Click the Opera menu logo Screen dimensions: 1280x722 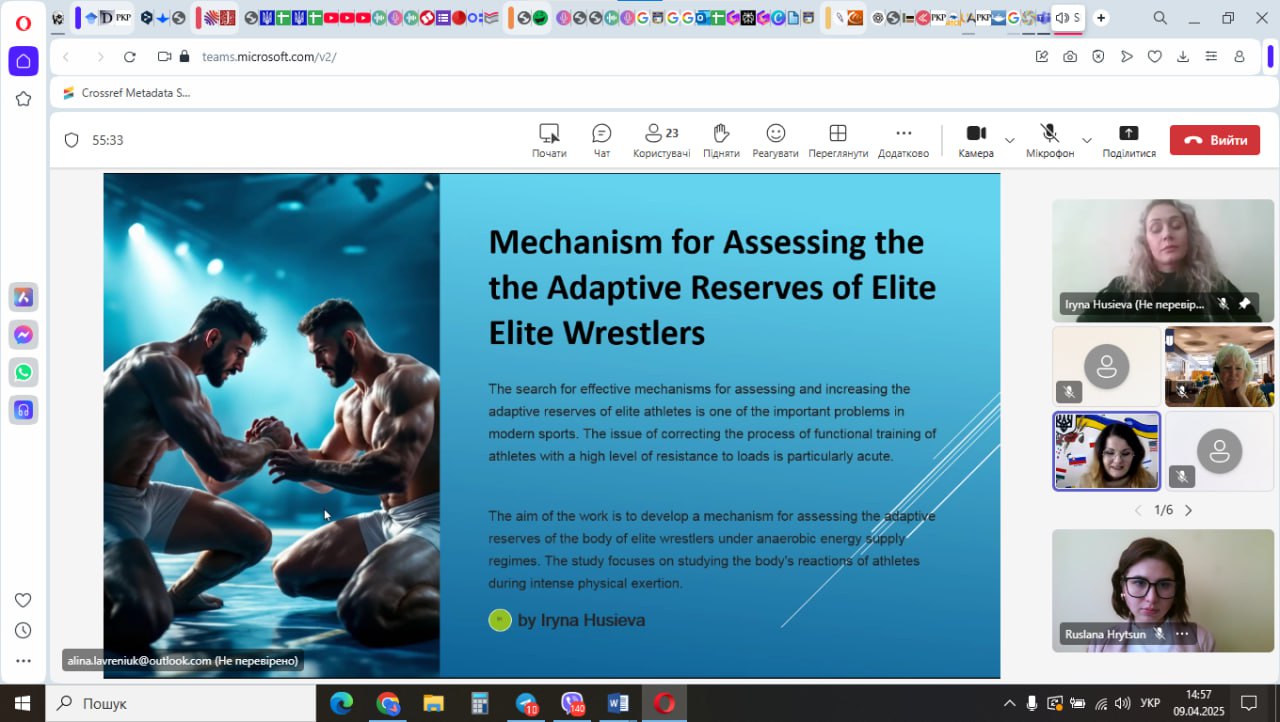pyautogui.click(x=23, y=22)
